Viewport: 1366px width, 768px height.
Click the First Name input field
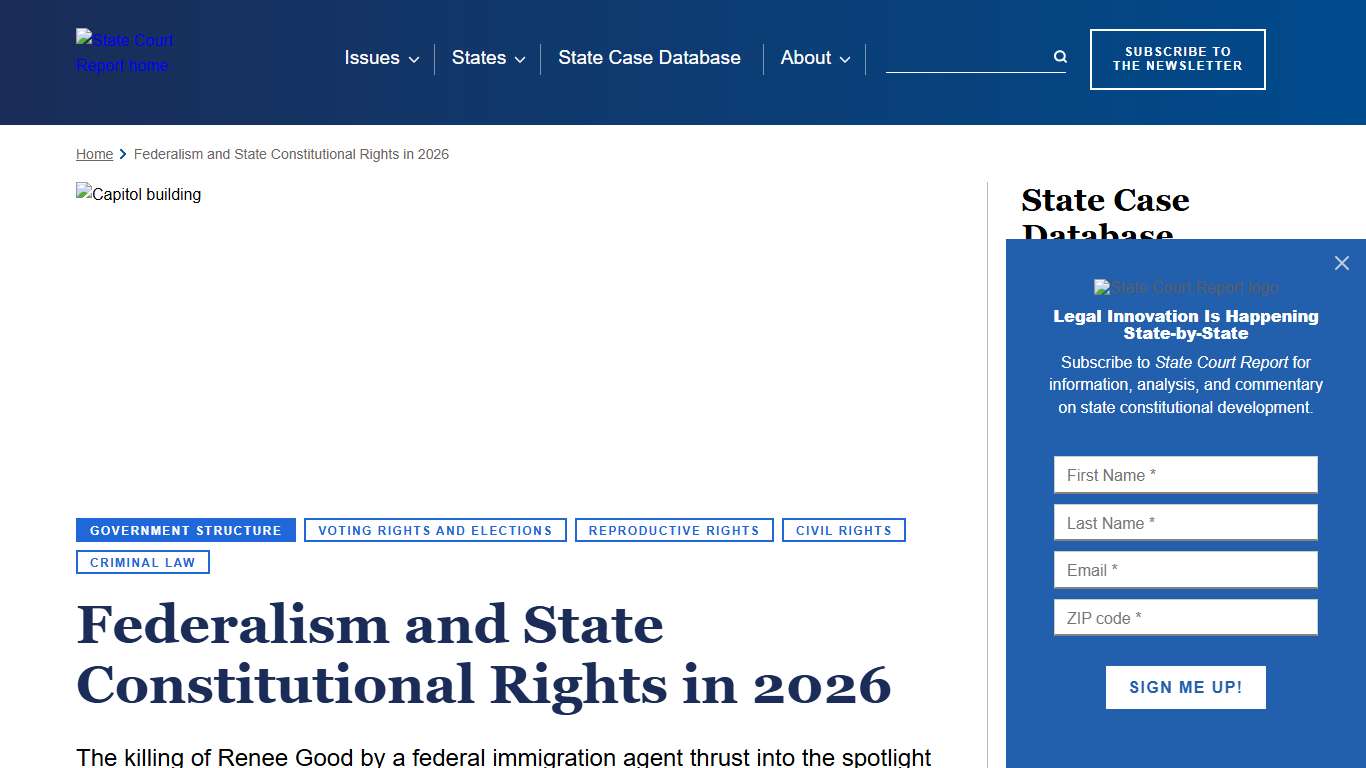coord(1185,474)
